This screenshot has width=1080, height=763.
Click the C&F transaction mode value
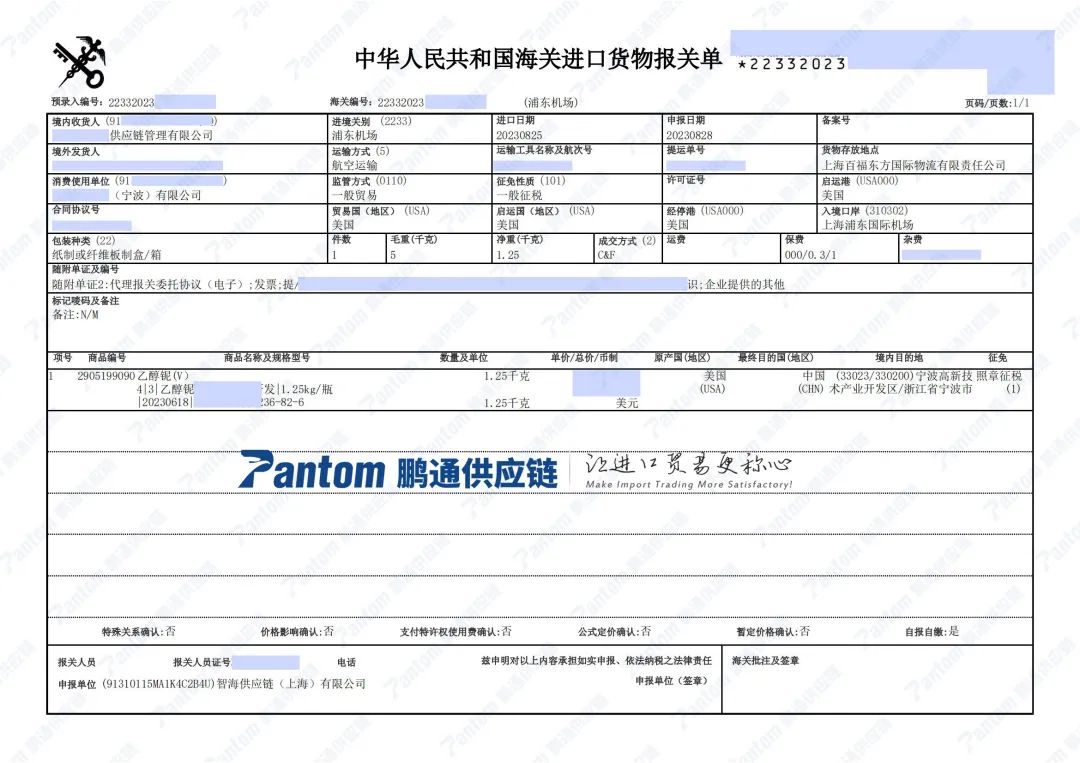click(607, 255)
